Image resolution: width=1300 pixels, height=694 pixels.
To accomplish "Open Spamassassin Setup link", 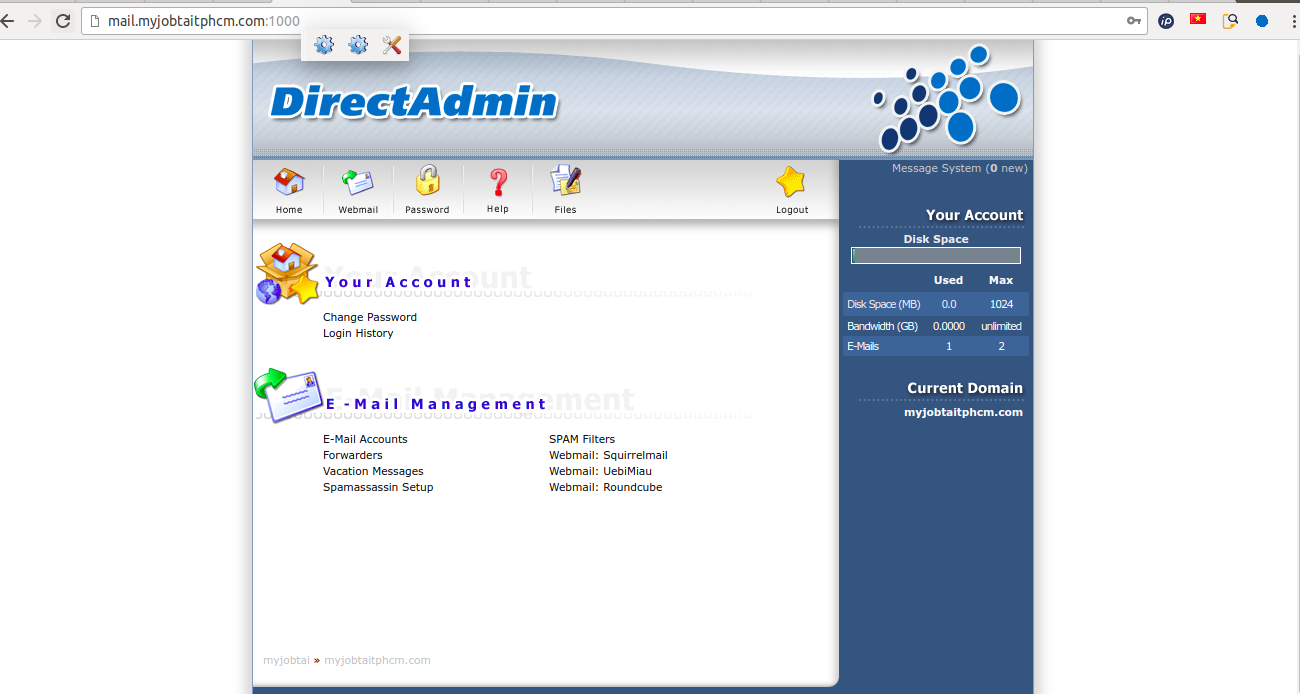I will pyautogui.click(x=378, y=487).
